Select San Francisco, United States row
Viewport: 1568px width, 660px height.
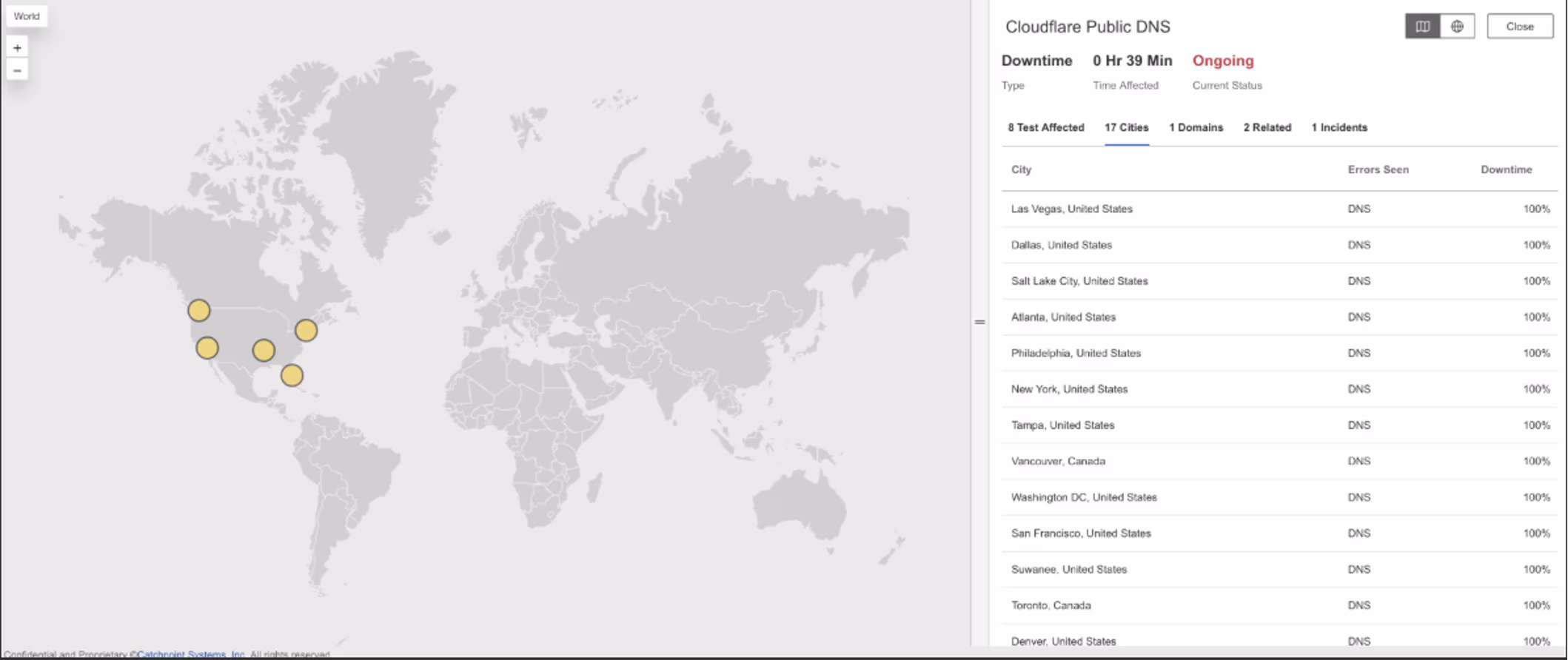point(1279,533)
